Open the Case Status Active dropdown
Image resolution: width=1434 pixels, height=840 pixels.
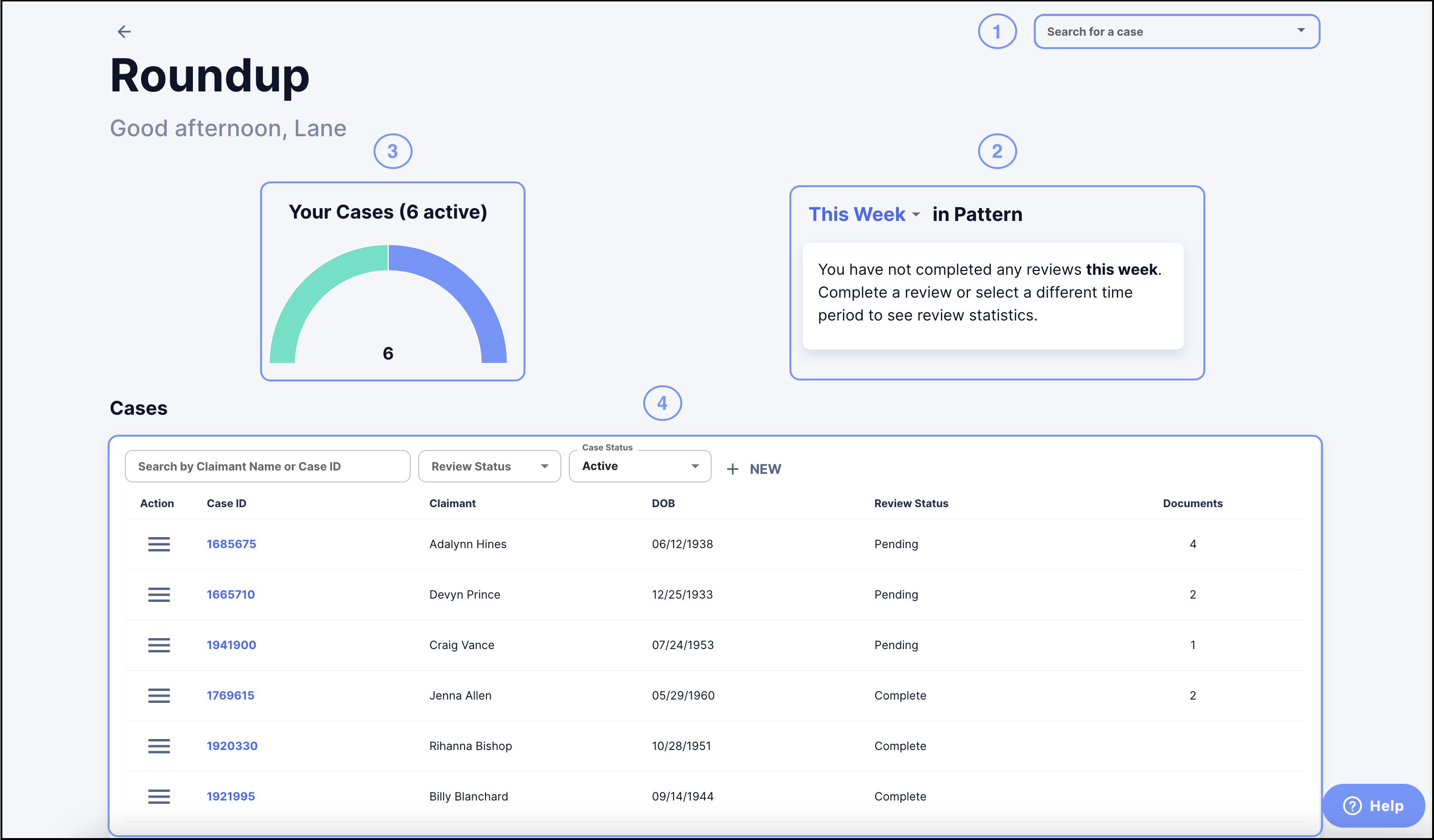pos(640,466)
